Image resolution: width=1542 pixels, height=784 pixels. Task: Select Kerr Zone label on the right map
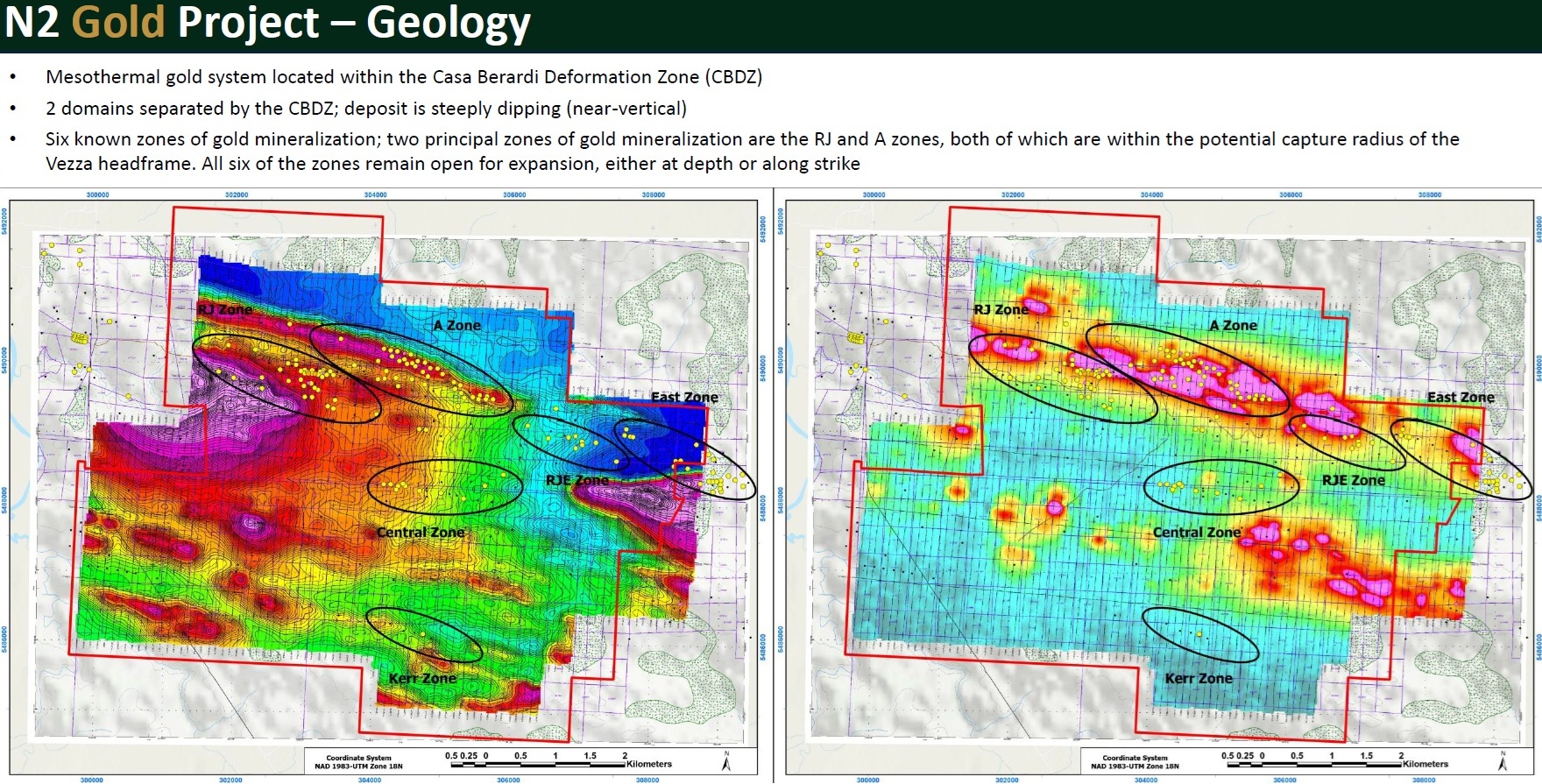coord(1198,678)
